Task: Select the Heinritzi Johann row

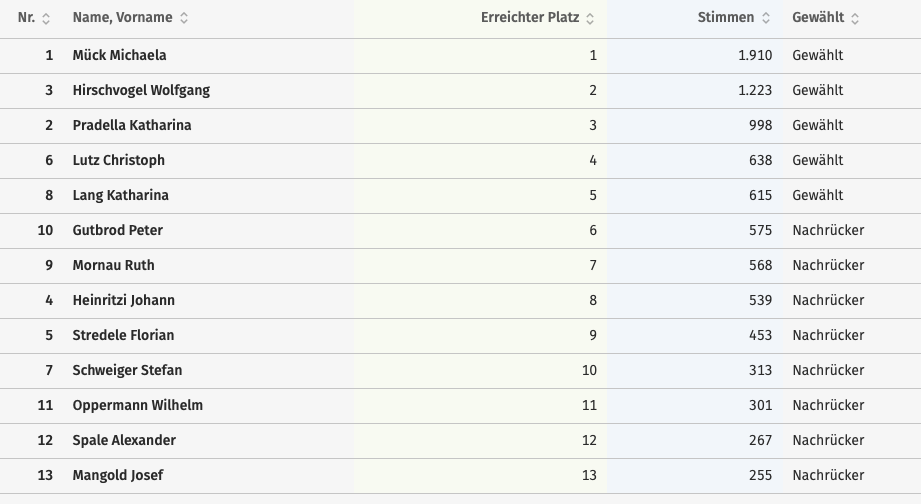Action: pos(124,300)
